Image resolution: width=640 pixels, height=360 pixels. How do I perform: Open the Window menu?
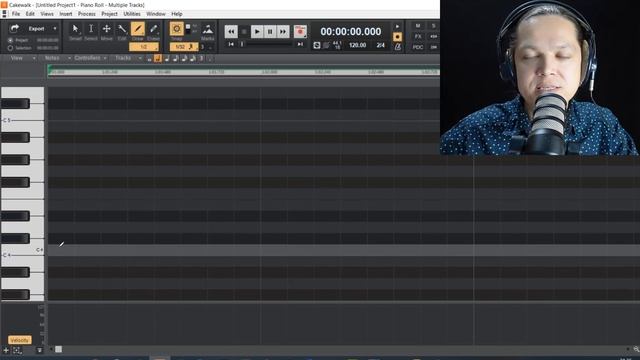(156, 14)
